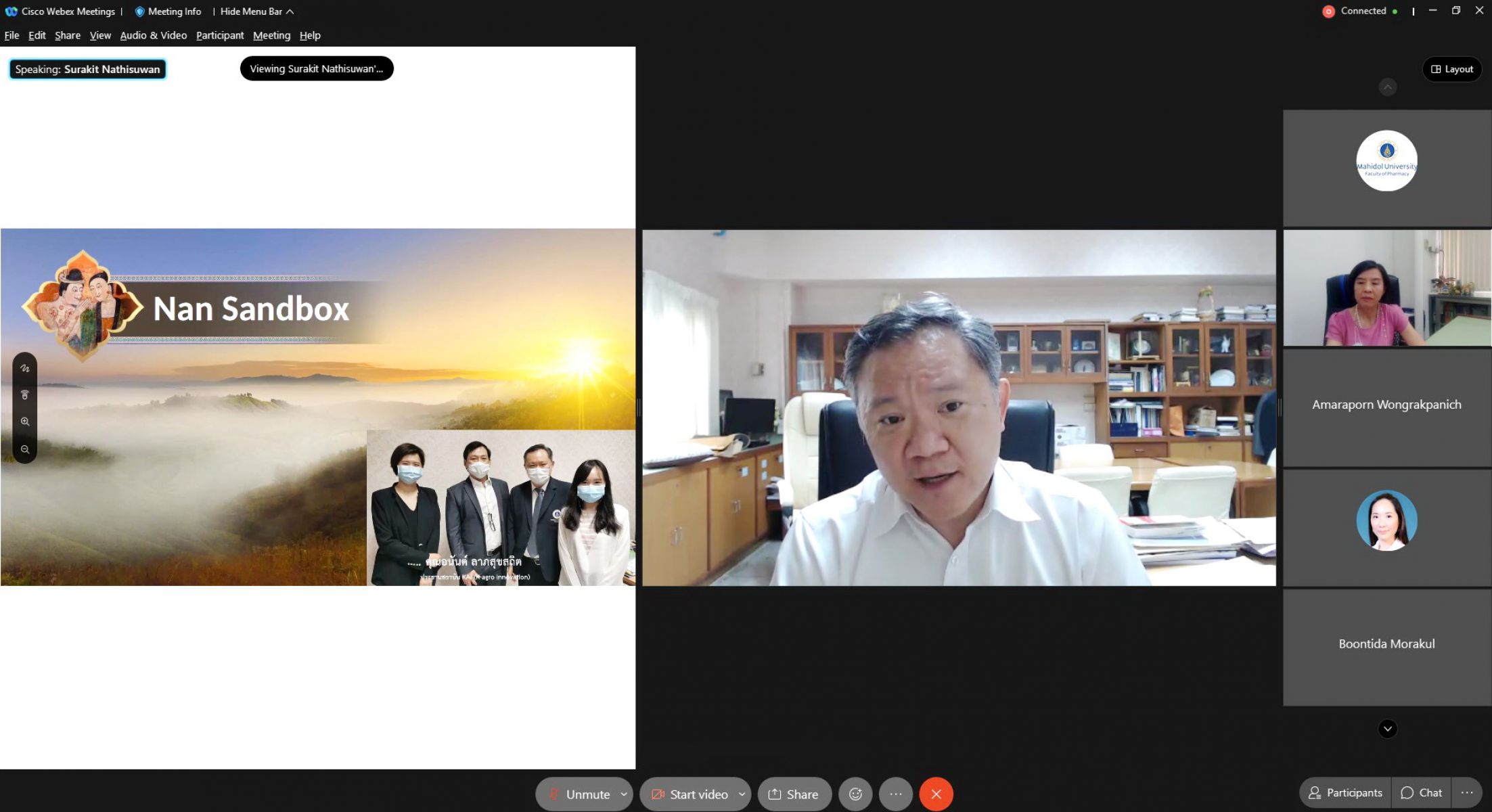Zoom out on shared content

[x=25, y=449]
